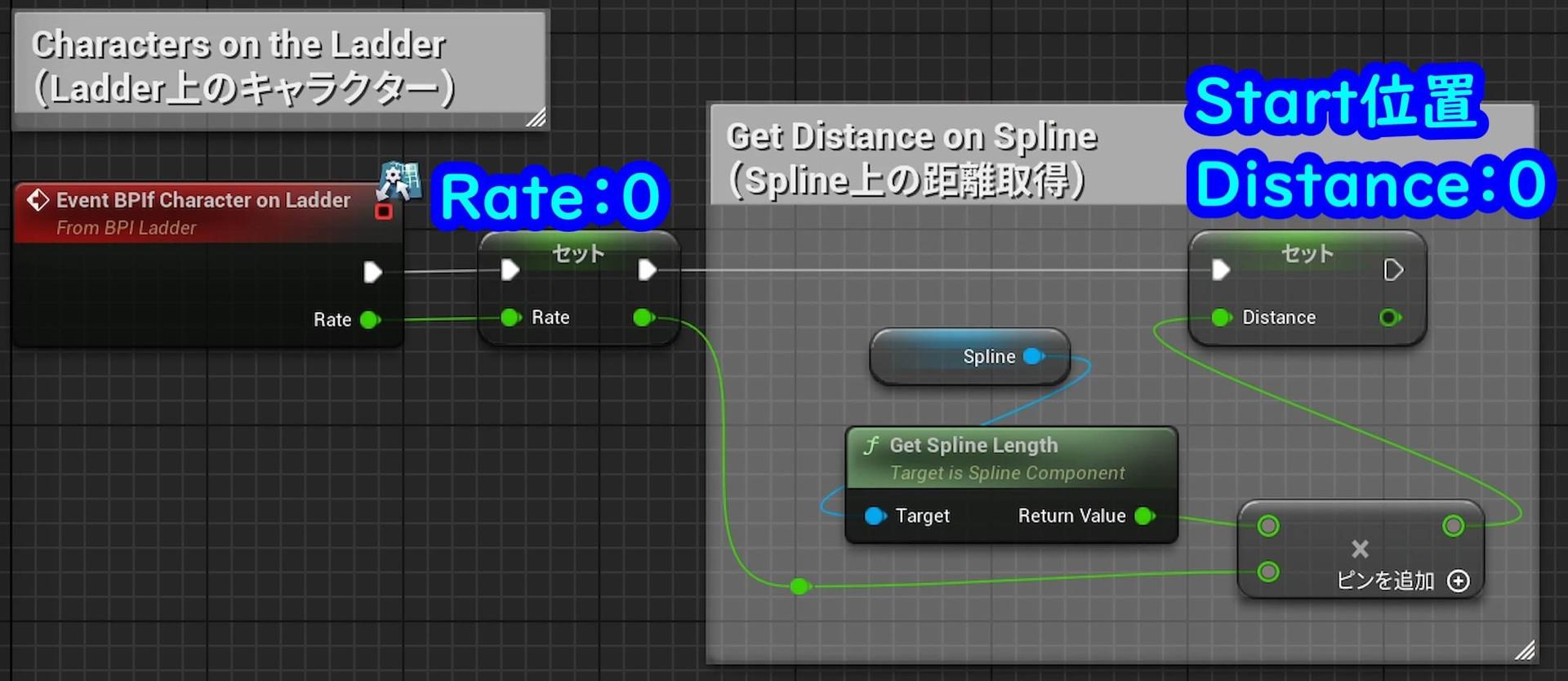Select the Set Distance node by its title
Image resolution: width=1568 pixels, height=681 pixels.
coord(1307,253)
